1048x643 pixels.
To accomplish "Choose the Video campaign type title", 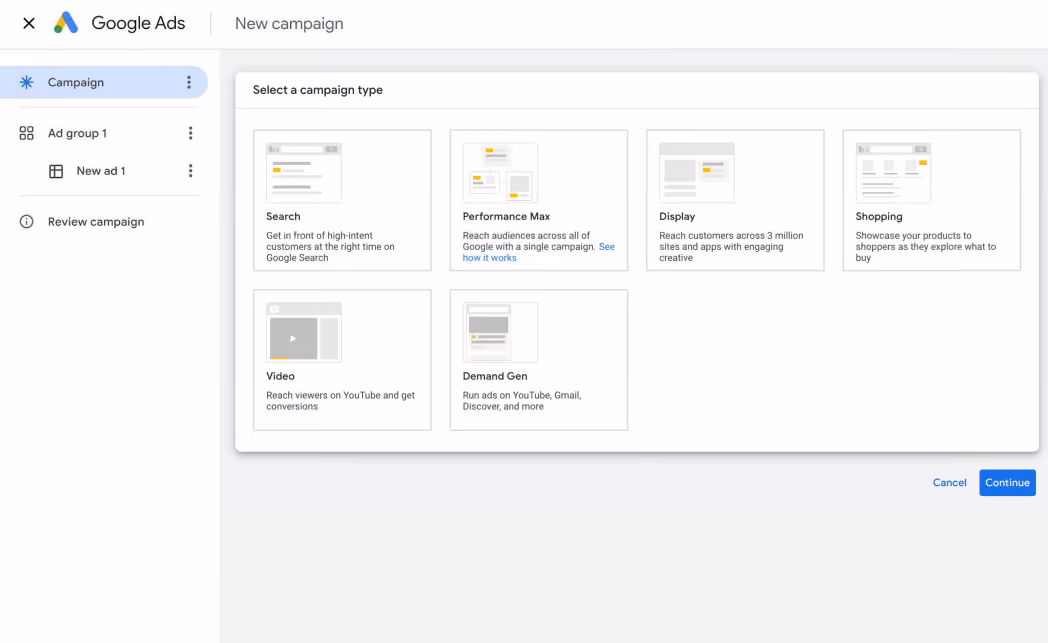I will (281, 376).
